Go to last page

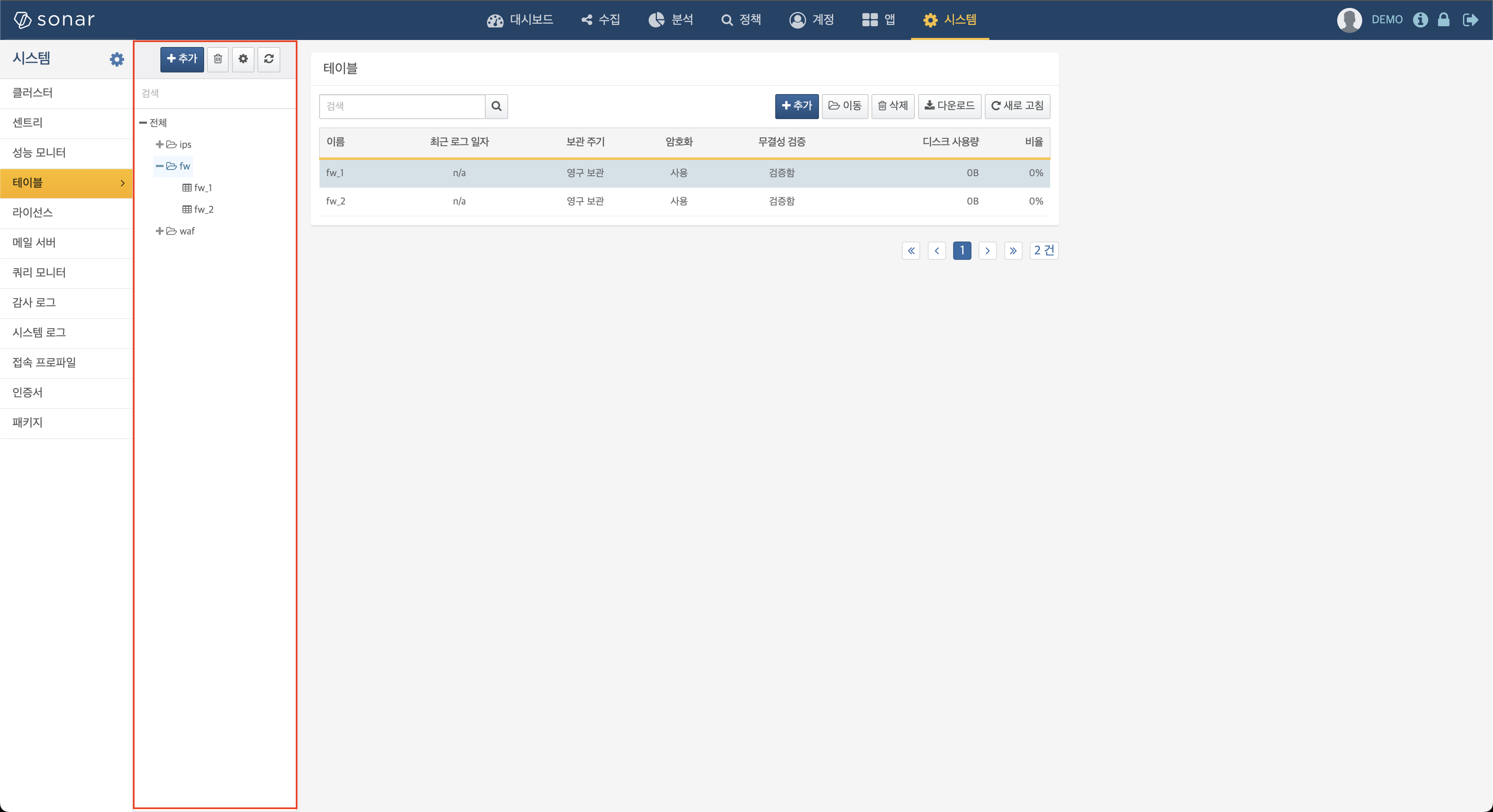tap(1013, 251)
